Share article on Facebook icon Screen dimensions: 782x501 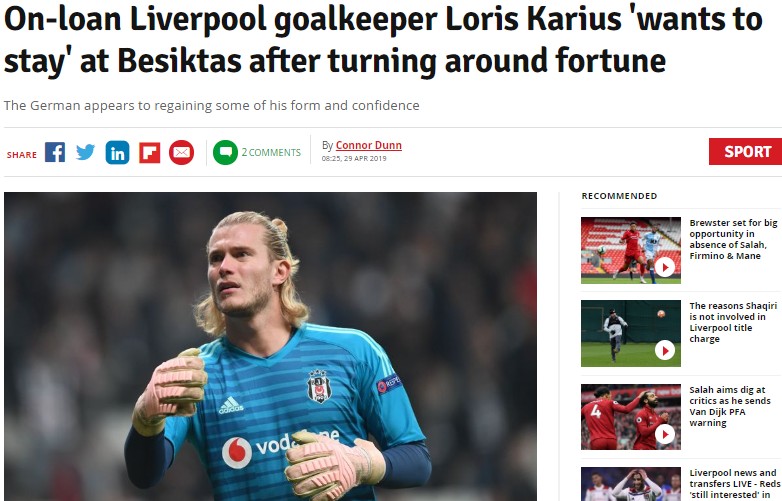55,152
